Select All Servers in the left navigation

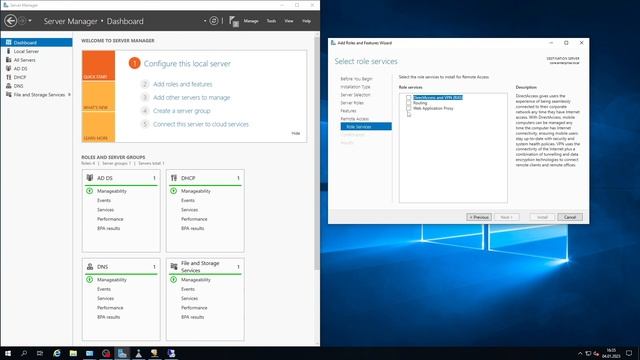coord(37,60)
